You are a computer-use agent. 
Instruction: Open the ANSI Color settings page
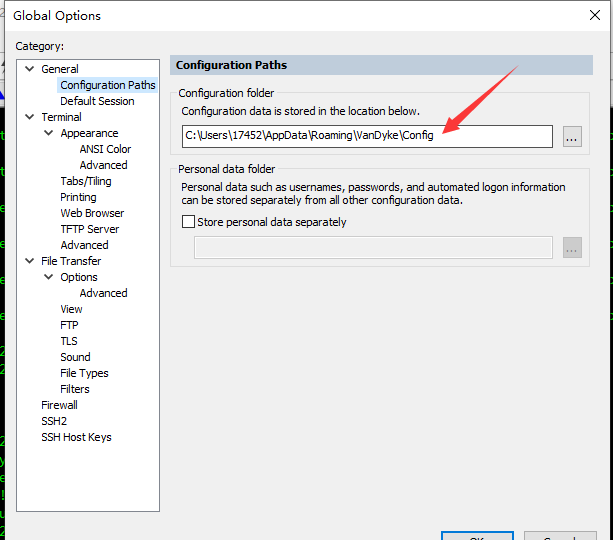[x=105, y=149]
